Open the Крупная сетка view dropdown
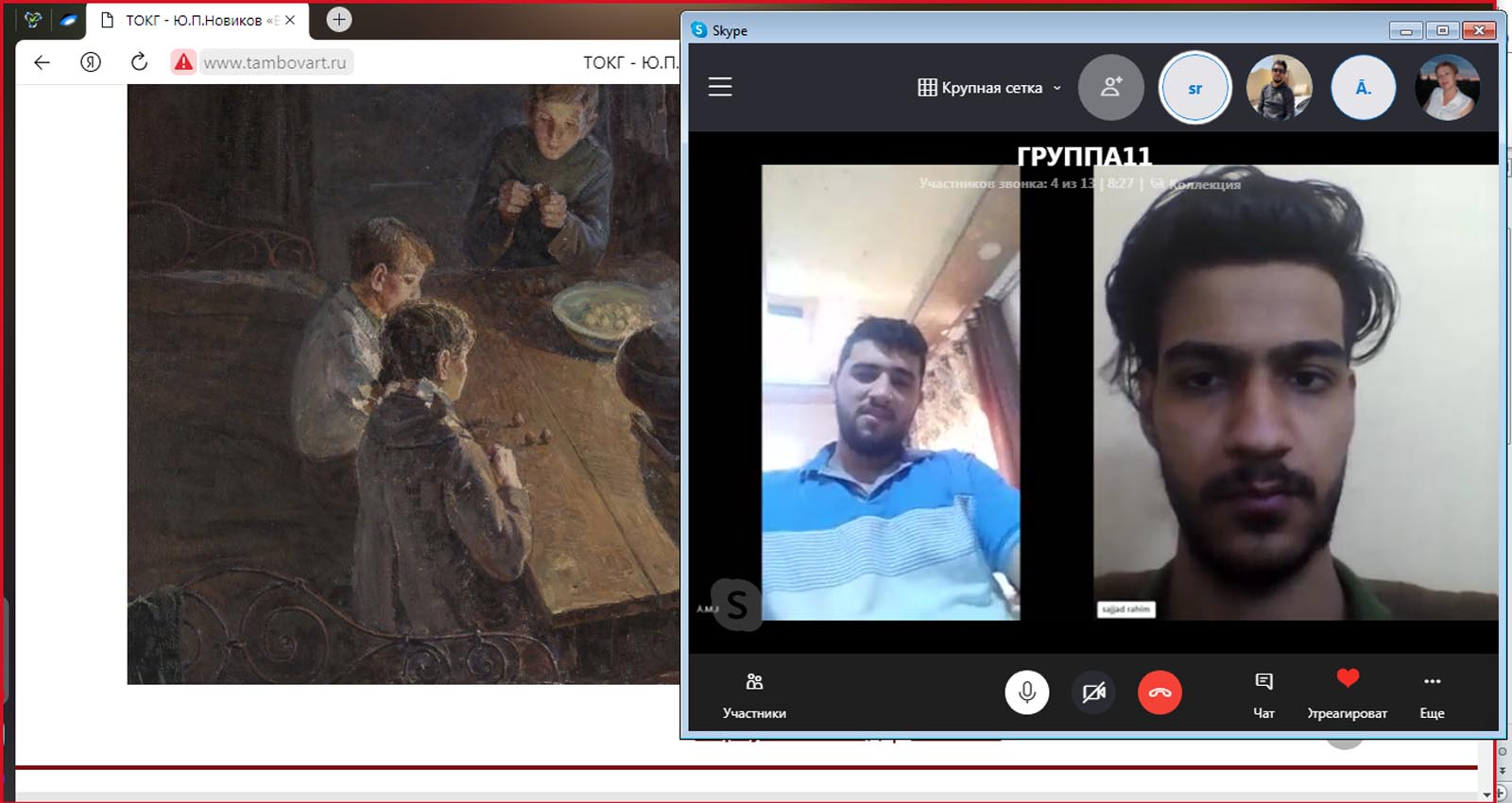 989,88
